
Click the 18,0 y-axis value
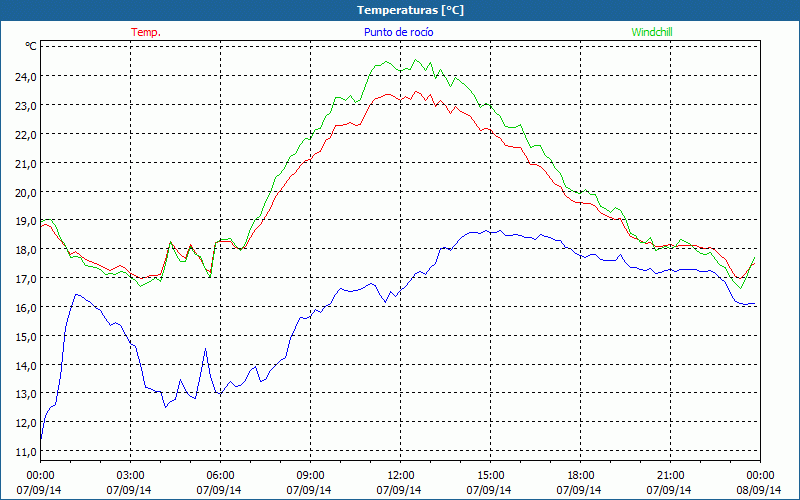click(26, 249)
